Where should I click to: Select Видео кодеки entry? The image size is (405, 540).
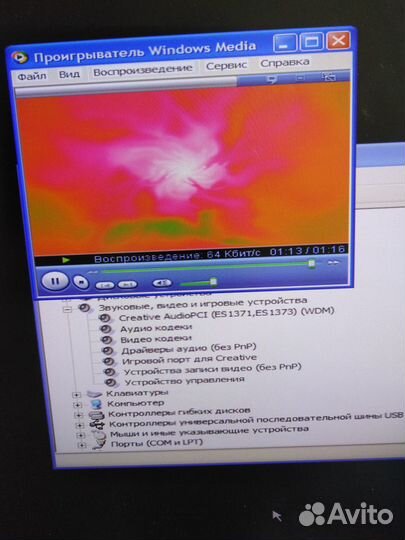156,339
